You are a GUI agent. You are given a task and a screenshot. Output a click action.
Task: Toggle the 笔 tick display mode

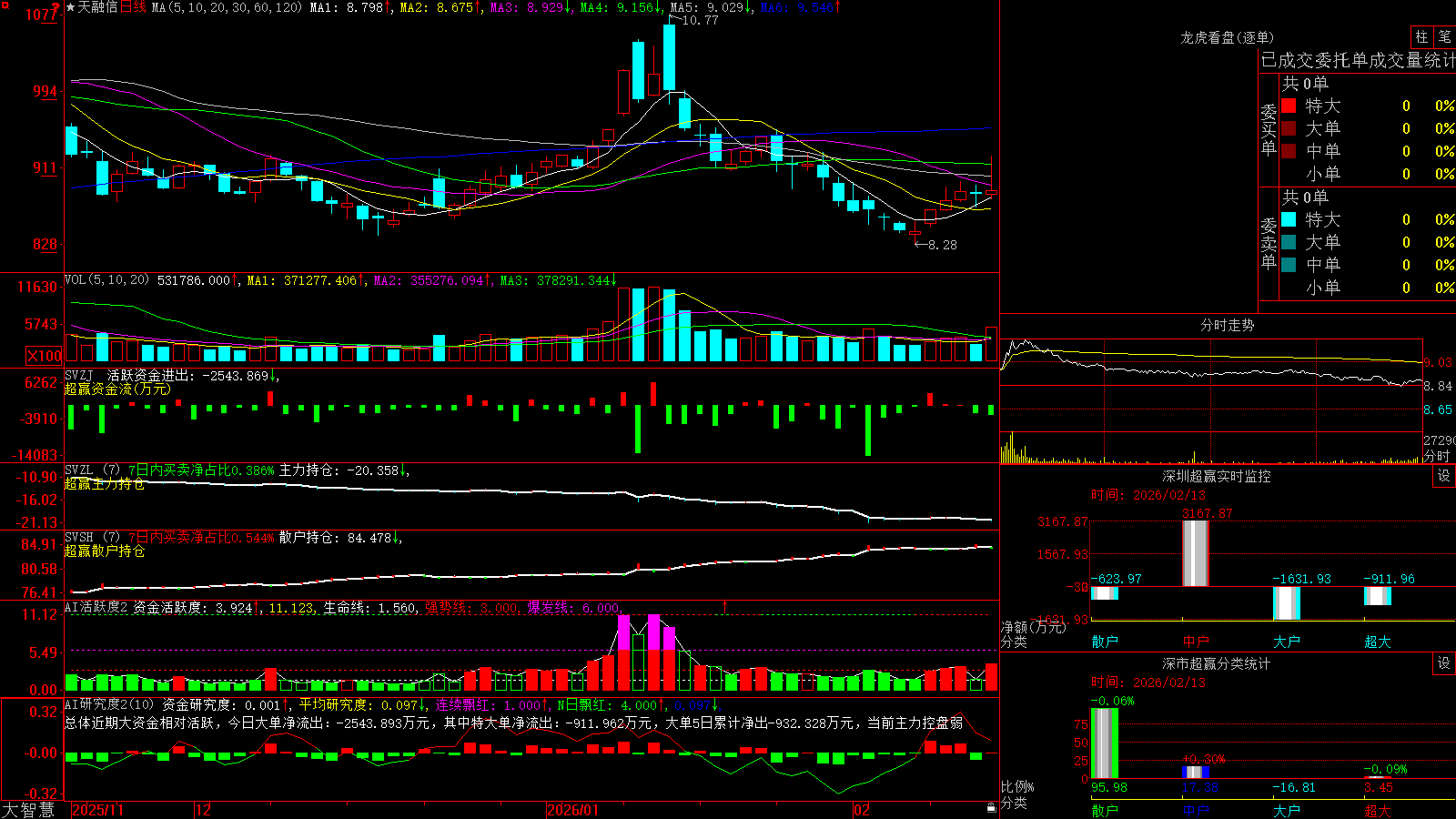coord(1444,37)
